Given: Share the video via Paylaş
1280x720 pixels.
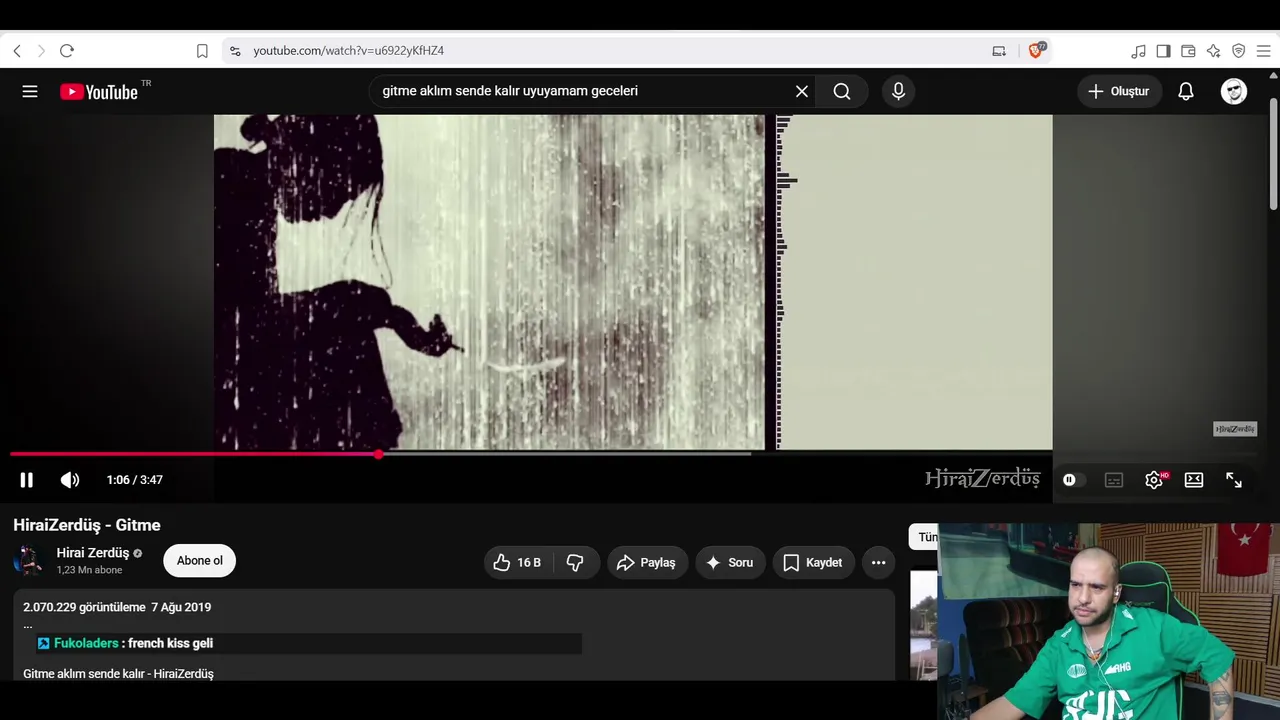Looking at the screenshot, I should coord(647,563).
